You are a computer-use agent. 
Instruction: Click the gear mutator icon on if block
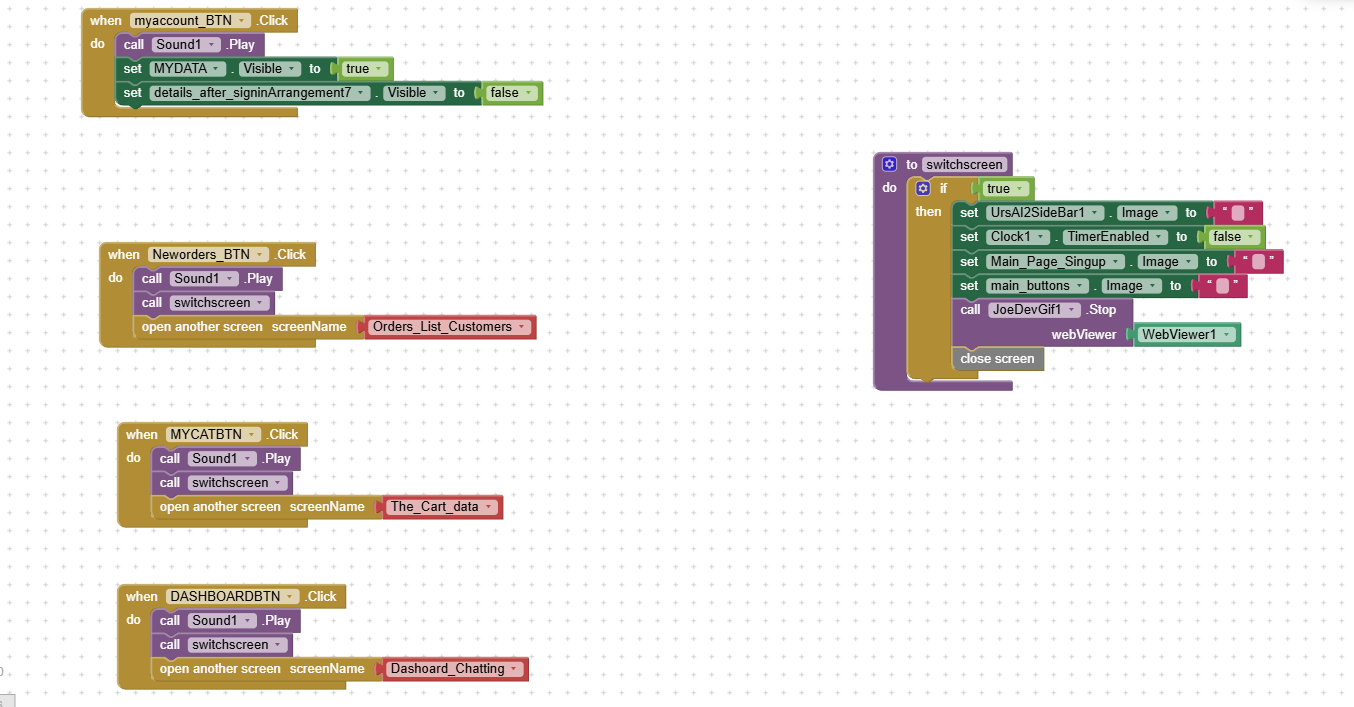click(923, 188)
